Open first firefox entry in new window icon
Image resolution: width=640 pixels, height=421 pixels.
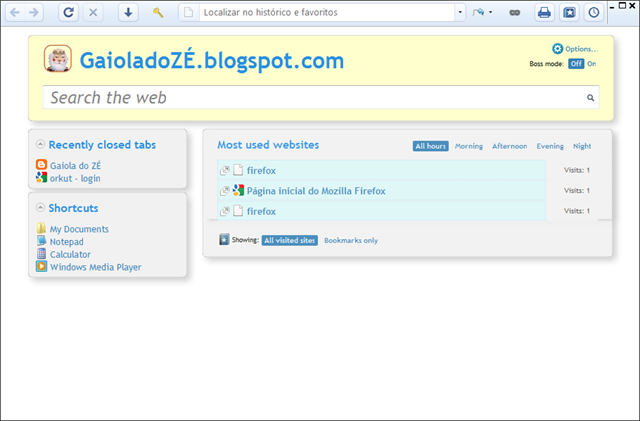224,170
